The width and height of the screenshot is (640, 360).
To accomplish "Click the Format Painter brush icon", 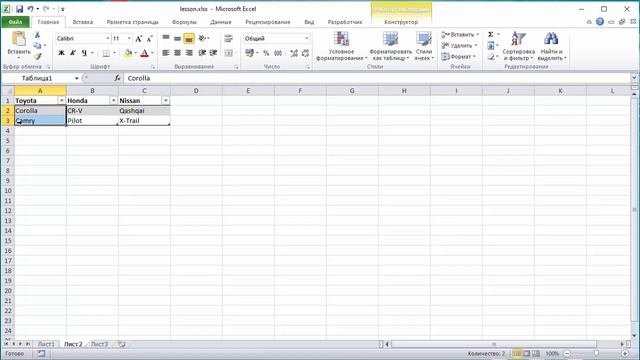I will [38, 57].
